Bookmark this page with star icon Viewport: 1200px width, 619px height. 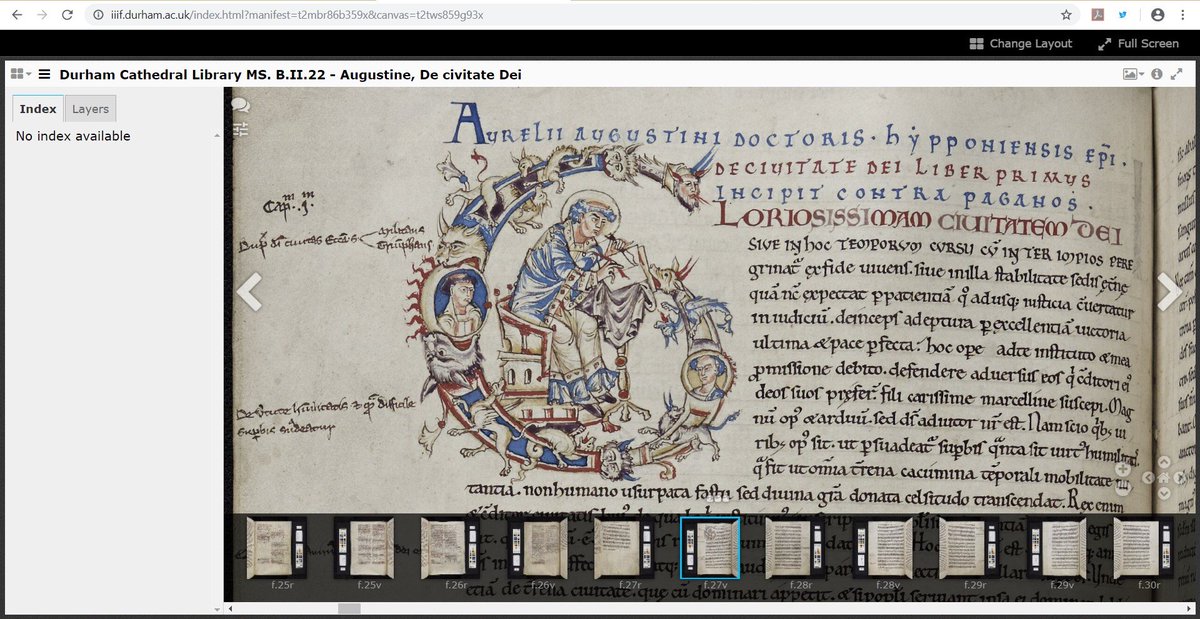(x=1066, y=15)
